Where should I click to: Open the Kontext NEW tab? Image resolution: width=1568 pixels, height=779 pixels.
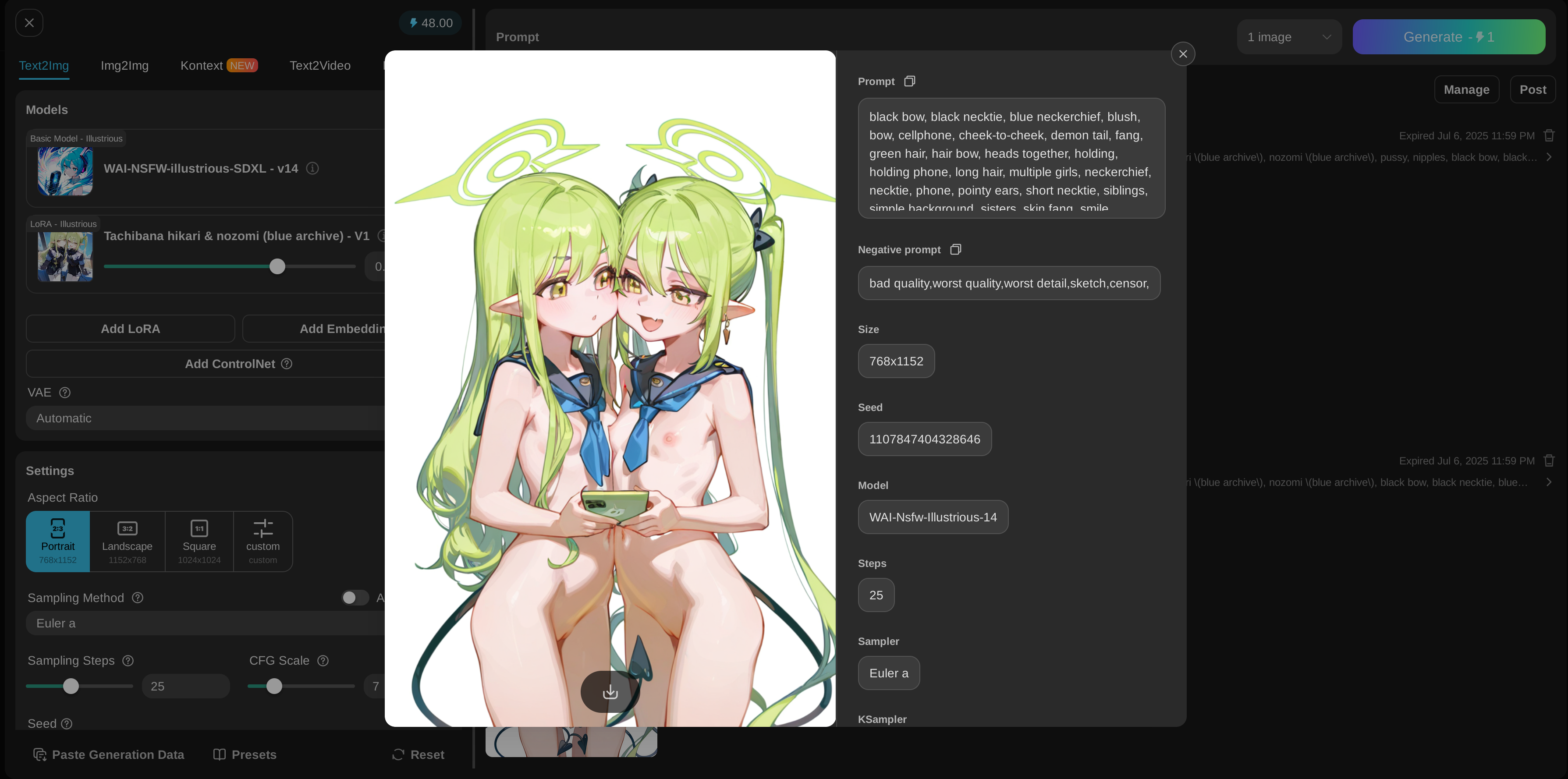point(219,66)
